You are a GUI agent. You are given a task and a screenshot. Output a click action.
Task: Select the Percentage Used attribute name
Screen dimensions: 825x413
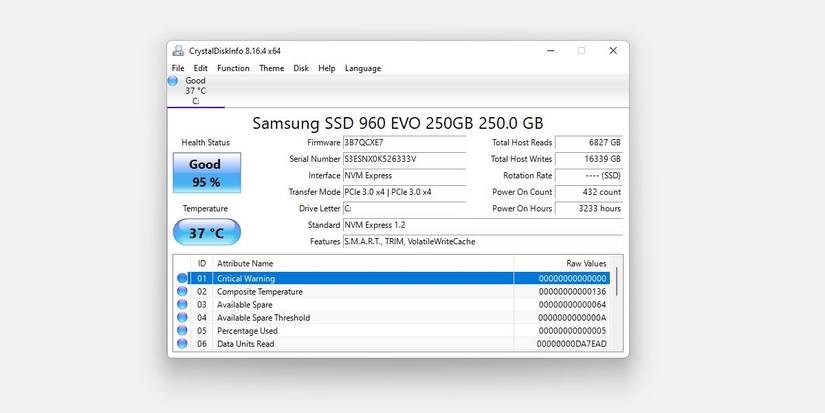click(x=247, y=331)
